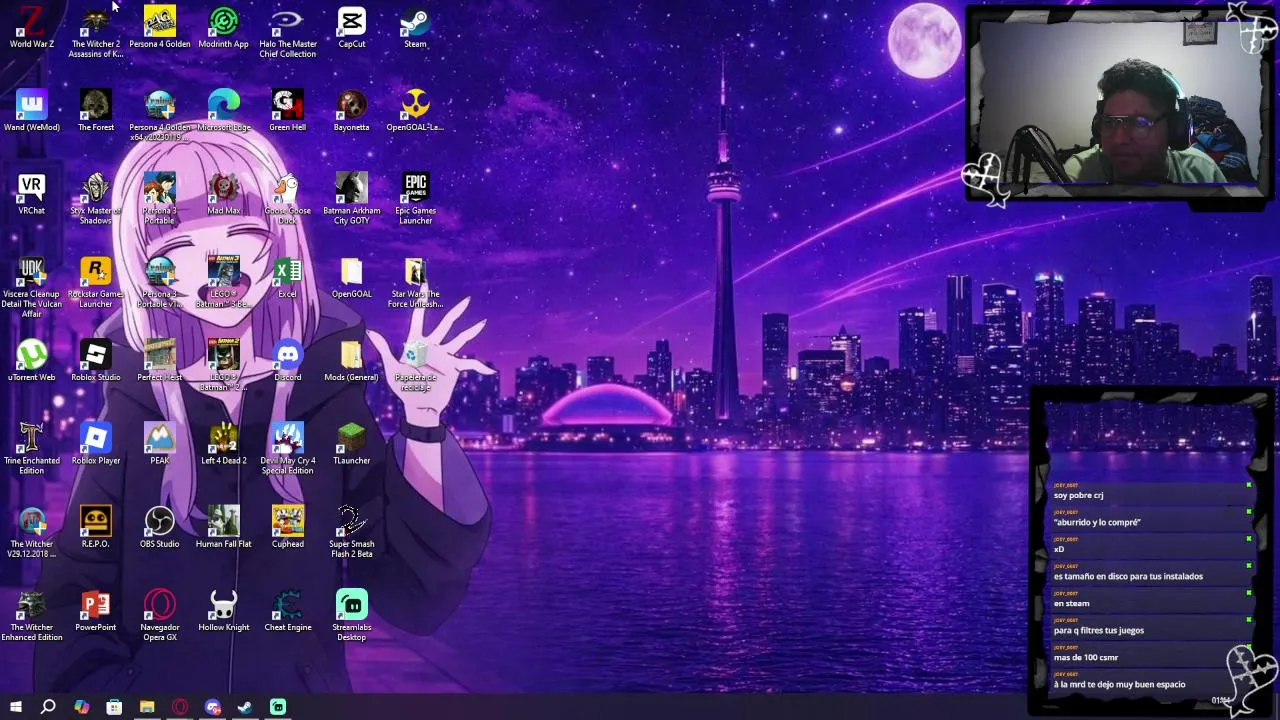Screen dimensions: 1280x720
Task: Select The Forest game icon
Action: pyautogui.click(x=96, y=110)
